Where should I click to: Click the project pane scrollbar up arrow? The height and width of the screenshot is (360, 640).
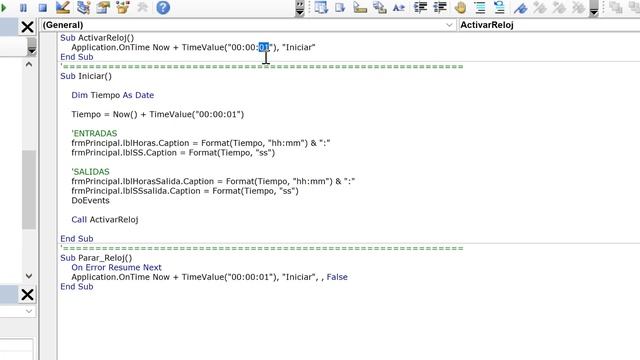[x=29, y=64]
